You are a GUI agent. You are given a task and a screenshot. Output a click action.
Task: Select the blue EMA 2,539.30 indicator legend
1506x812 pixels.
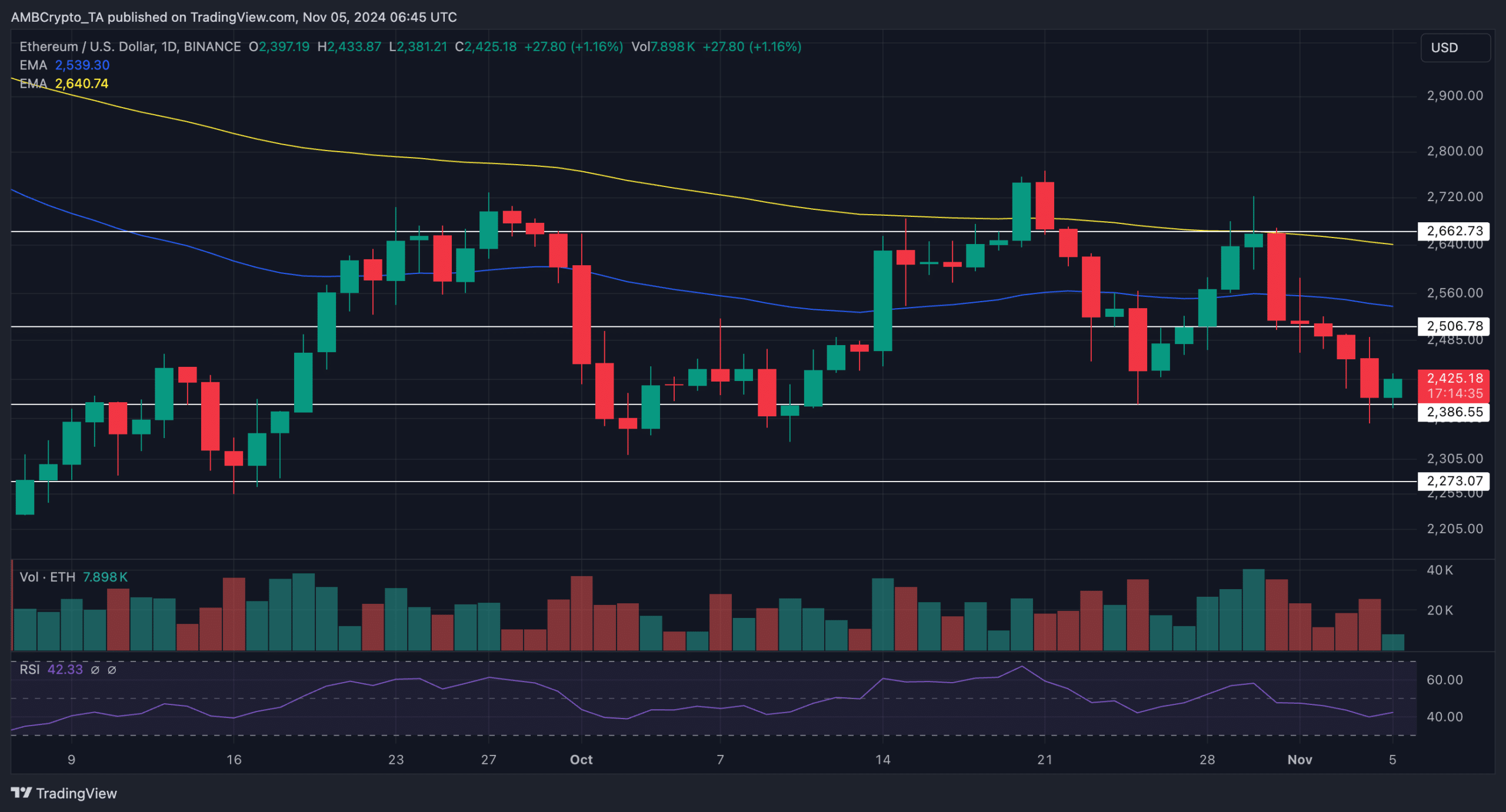click(65, 65)
